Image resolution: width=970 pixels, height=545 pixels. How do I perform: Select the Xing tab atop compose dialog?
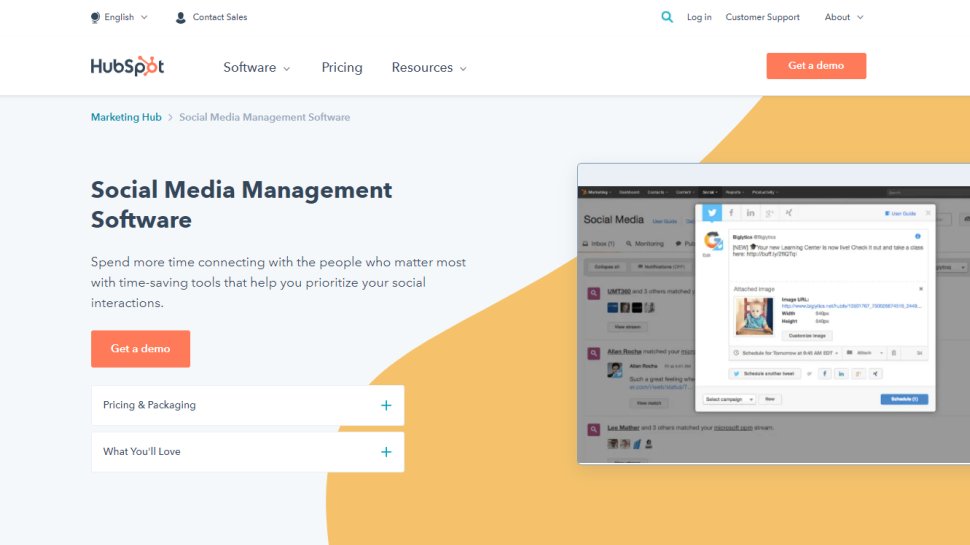[789, 213]
